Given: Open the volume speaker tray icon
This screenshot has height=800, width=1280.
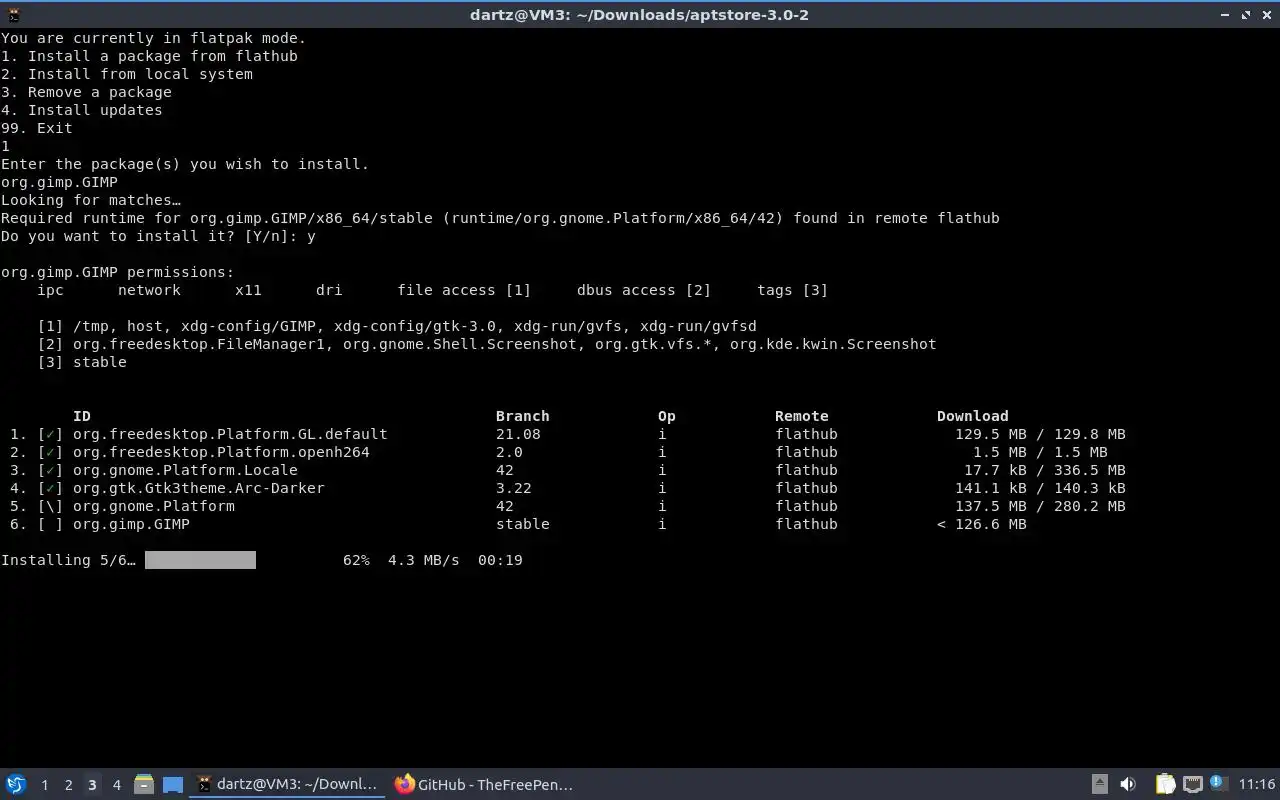Looking at the screenshot, I should coord(1128,785).
